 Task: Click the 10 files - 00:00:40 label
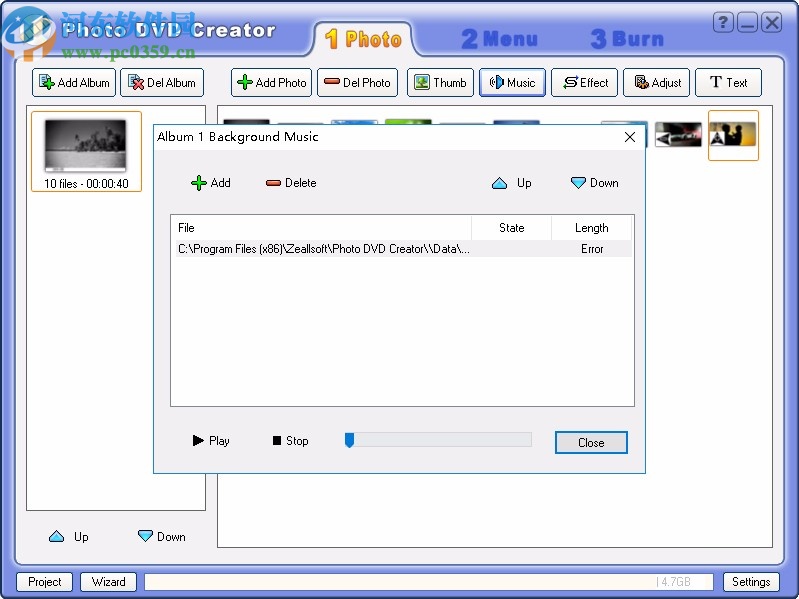[86, 183]
